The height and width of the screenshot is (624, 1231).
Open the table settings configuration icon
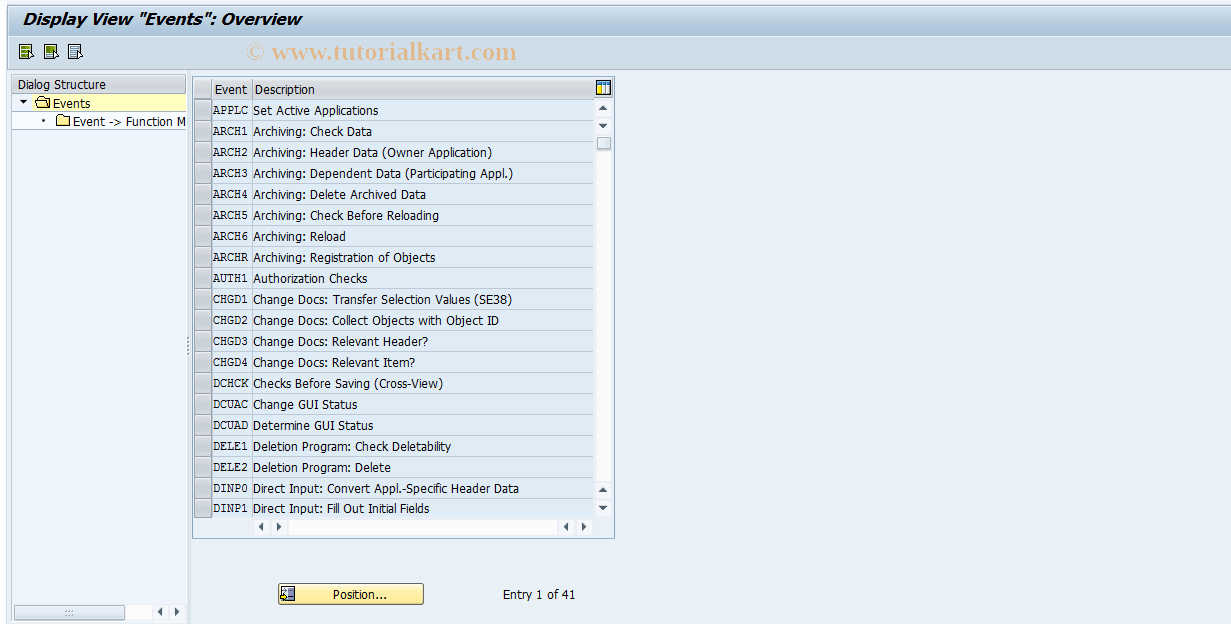point(603,88)
